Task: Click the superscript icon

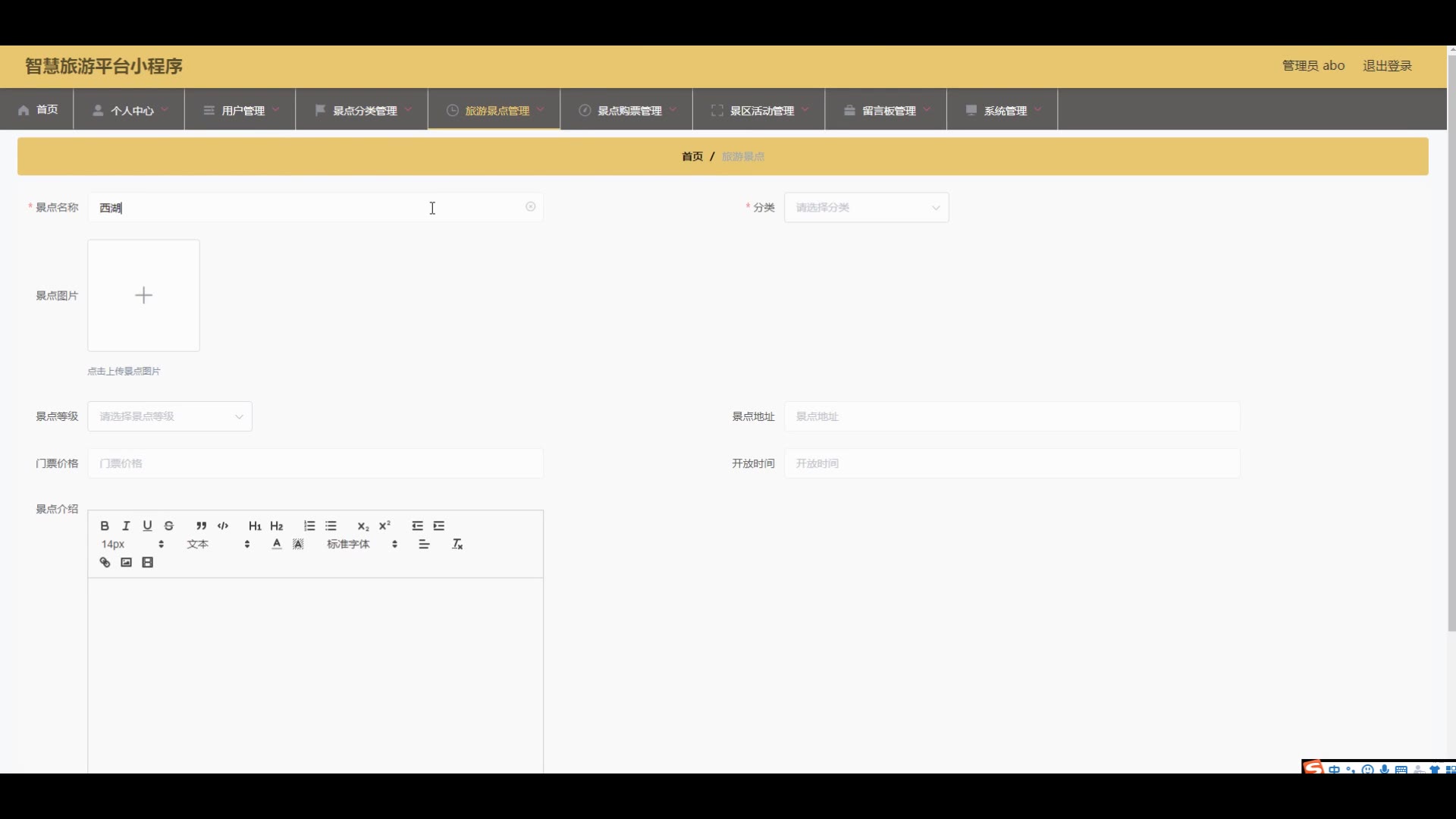Action: 384,526
